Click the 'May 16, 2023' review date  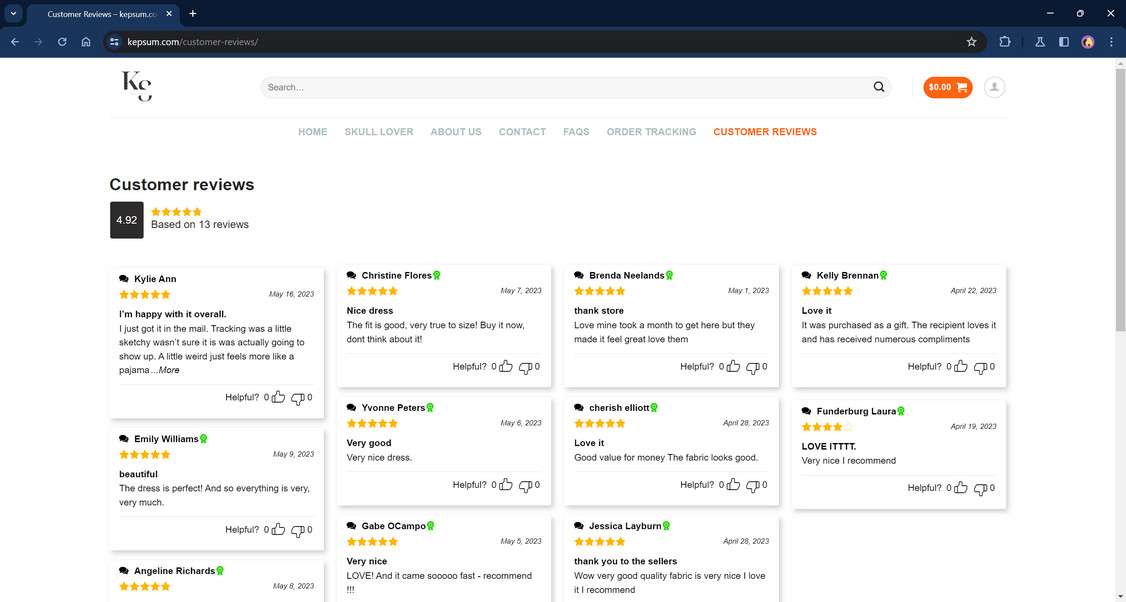pos(292,294)
